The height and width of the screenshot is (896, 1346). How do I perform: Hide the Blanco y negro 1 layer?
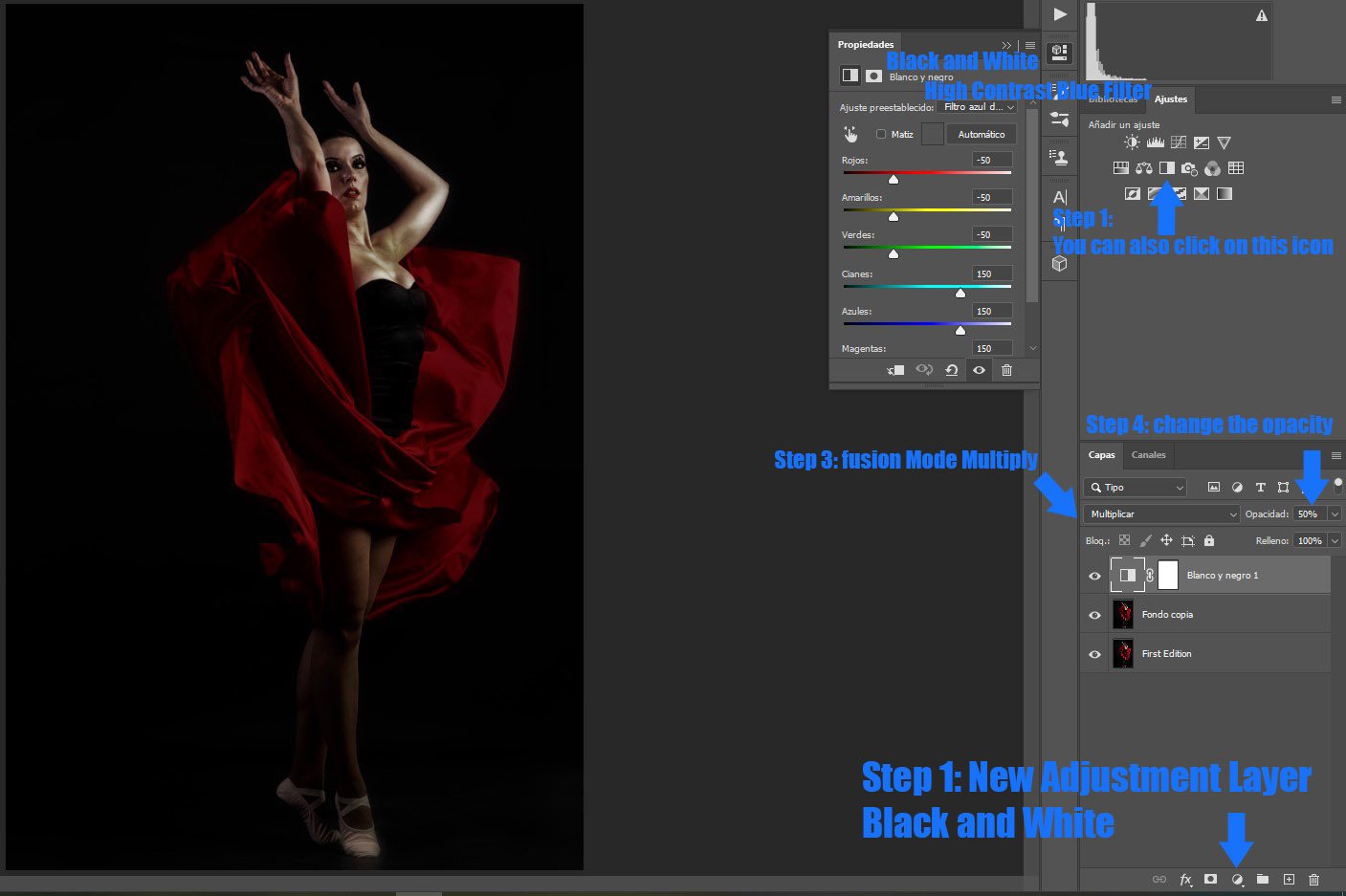(x=1094, y=576)
